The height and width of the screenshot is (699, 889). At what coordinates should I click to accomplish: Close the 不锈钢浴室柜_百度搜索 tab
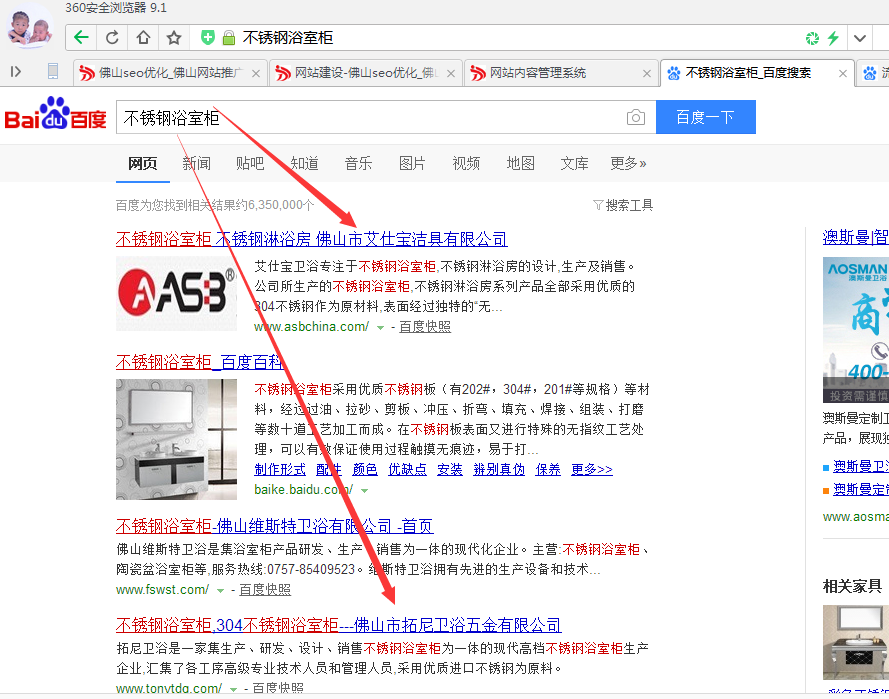(x=843, y=74)
